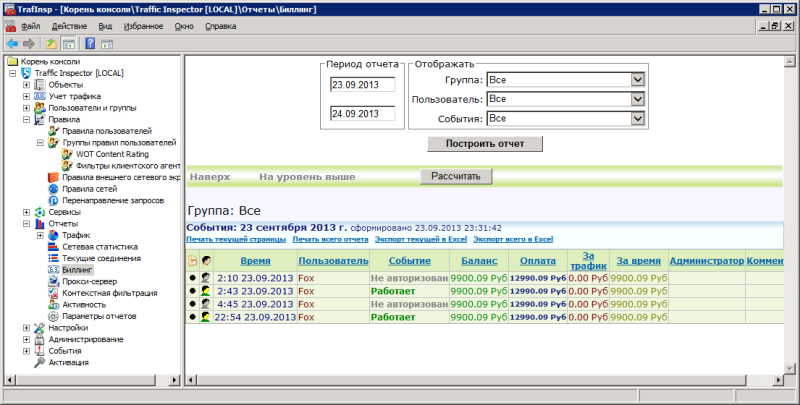Click the Сетевая статистика icon
The image size is (800, 405).
(x=53, y=247)
